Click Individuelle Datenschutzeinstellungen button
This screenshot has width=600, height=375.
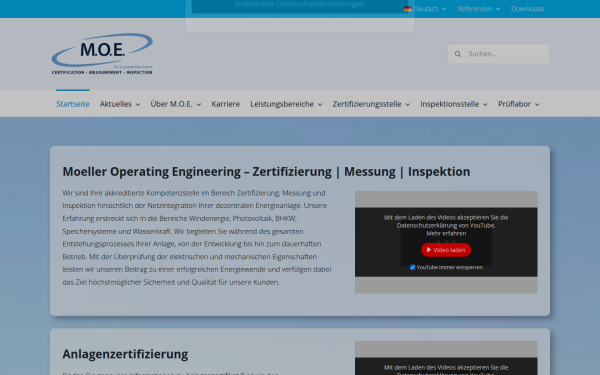[x=300, y=5]
